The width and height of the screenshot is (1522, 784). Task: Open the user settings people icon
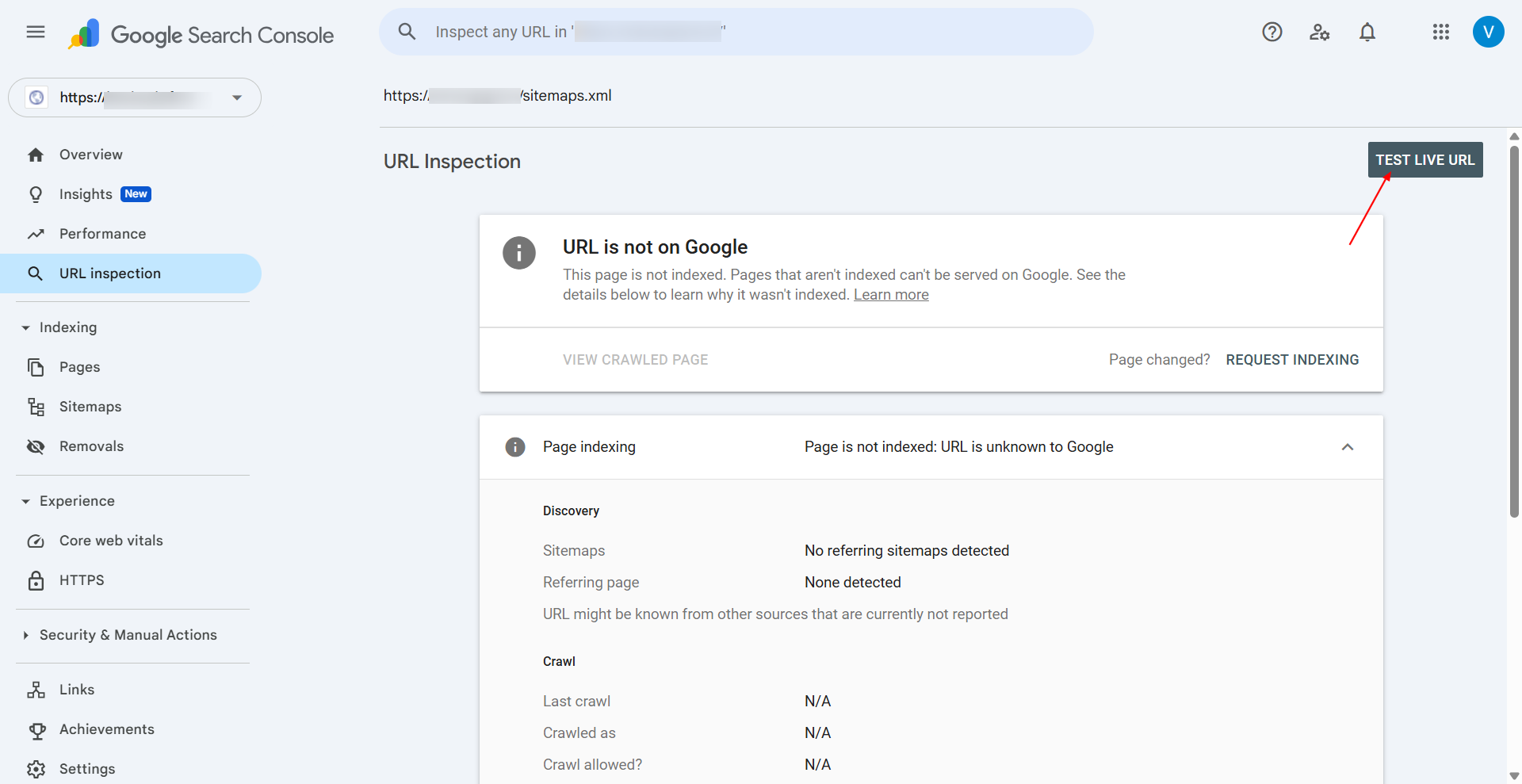(x=1319, y=32)
